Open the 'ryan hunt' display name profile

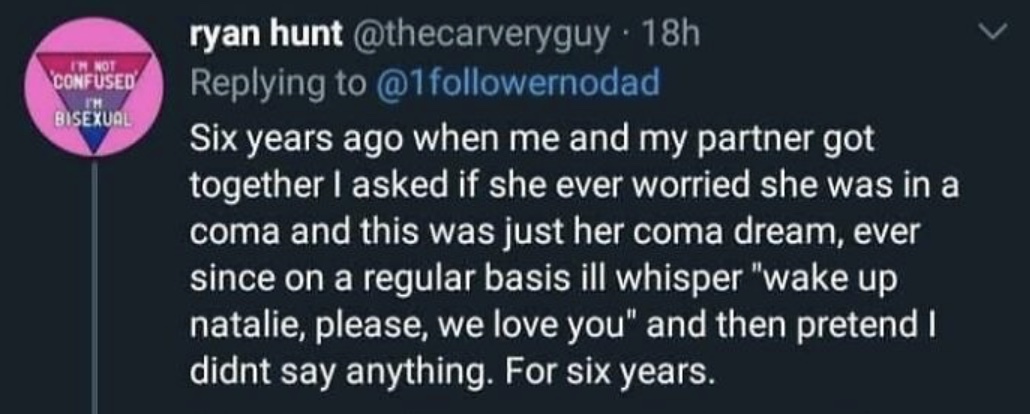(x=266, y=36)
